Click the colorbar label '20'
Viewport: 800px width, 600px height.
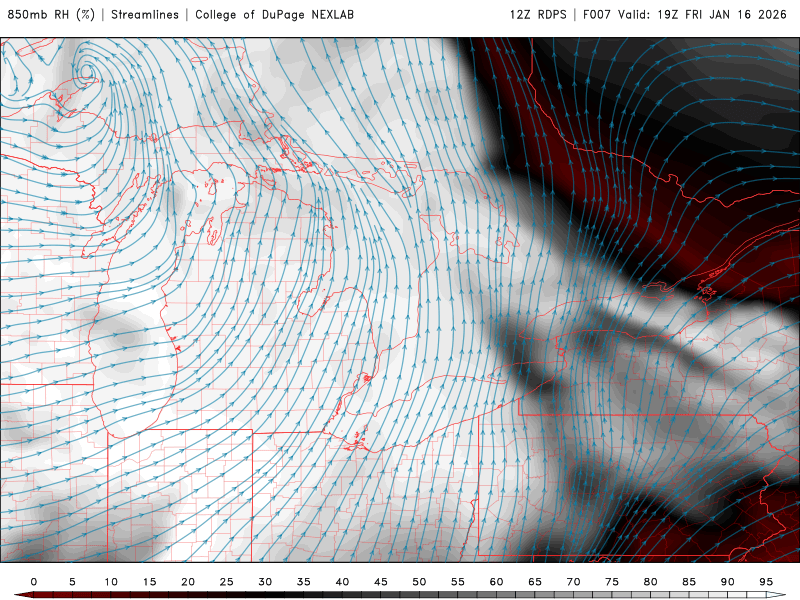coord(188,582)
